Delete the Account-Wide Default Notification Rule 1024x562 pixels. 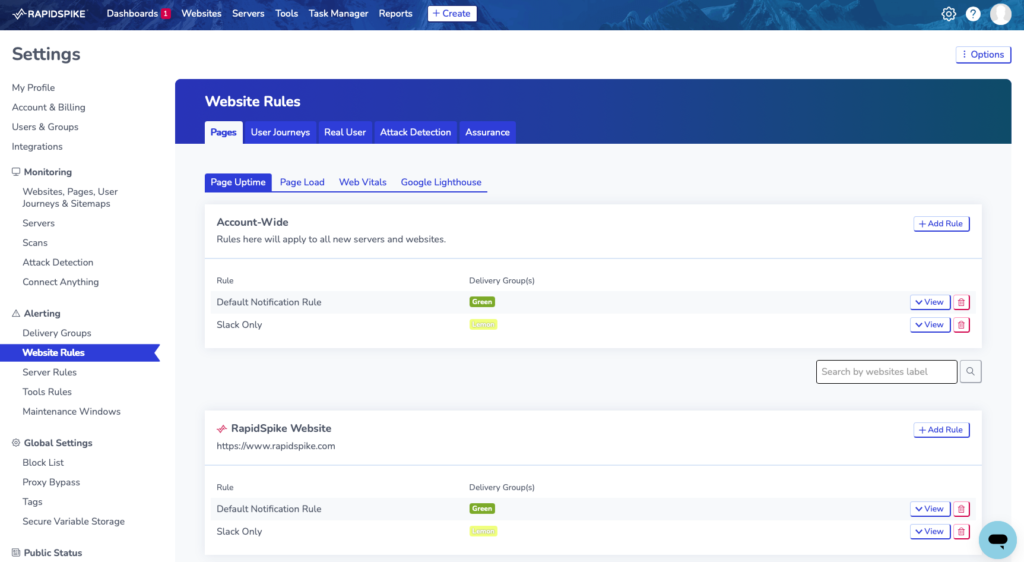961,302
